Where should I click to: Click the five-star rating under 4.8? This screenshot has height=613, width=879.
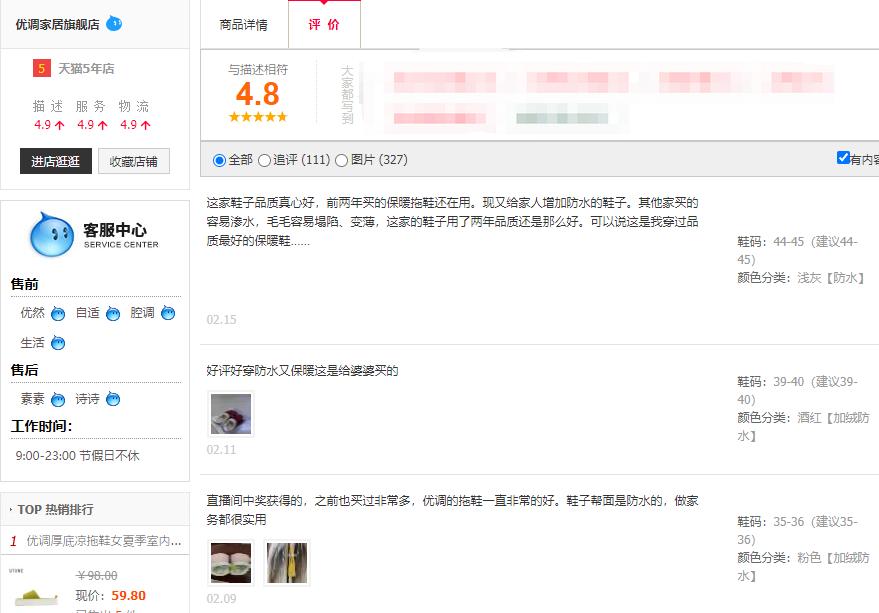tap(257, 116)
